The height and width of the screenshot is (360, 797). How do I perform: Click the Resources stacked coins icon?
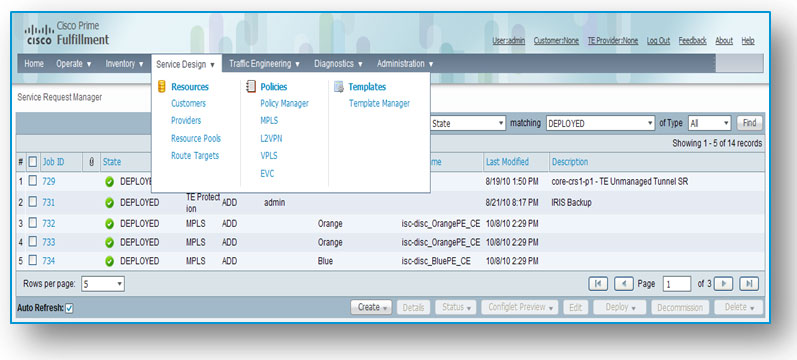click(162, 87)
